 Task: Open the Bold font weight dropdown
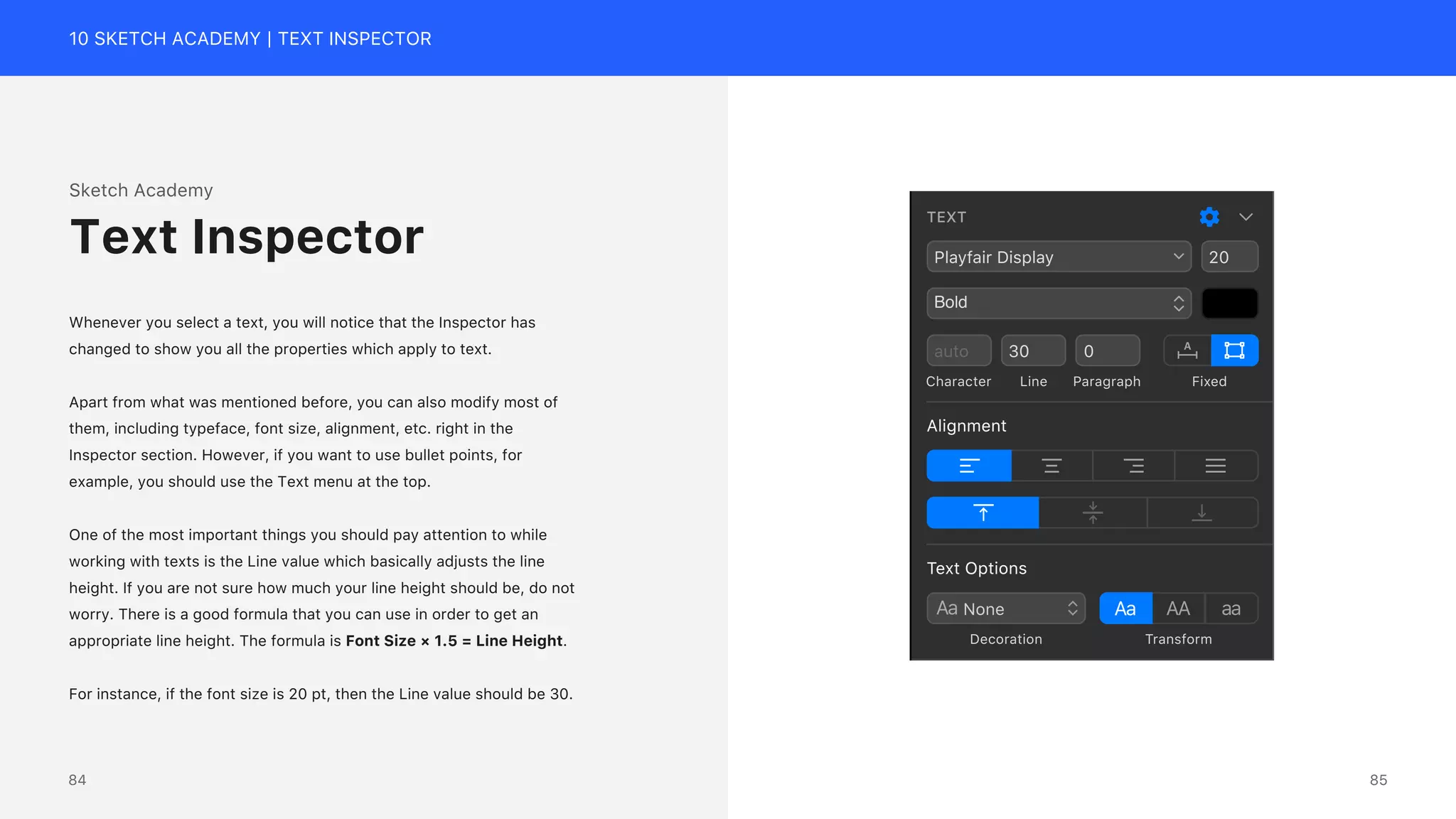[1059, 303]
